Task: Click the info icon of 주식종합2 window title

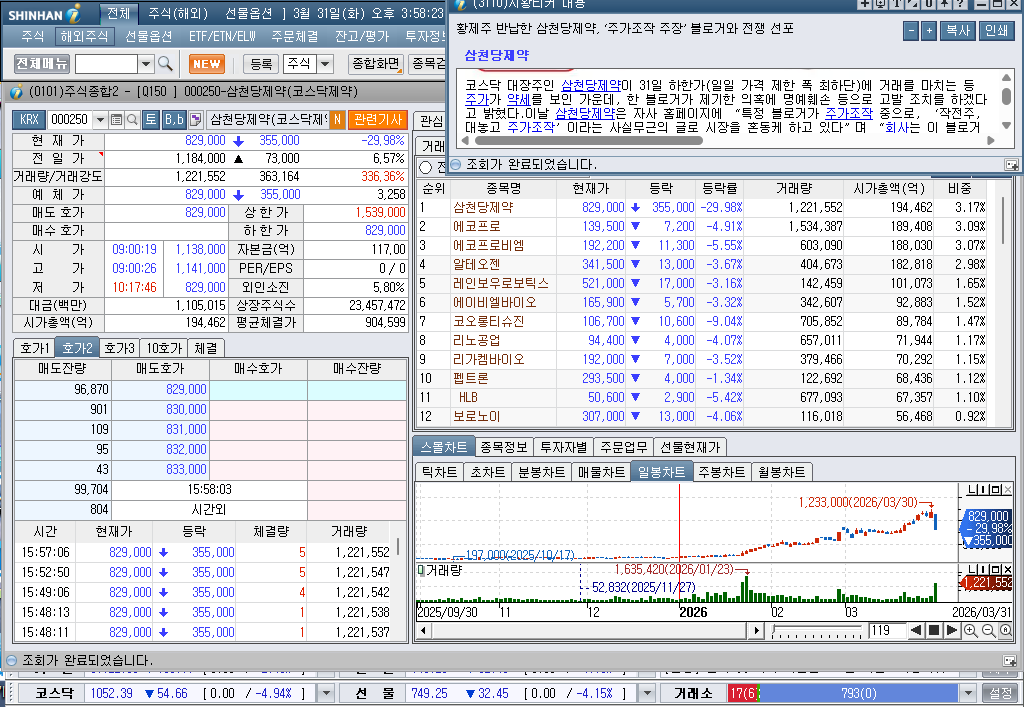Action: pos(16,91)
